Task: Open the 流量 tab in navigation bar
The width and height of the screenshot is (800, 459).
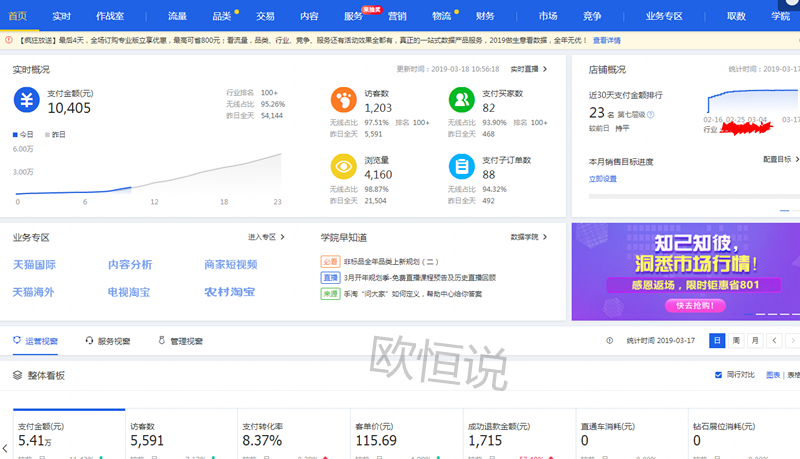Action: tap(177, 16)
